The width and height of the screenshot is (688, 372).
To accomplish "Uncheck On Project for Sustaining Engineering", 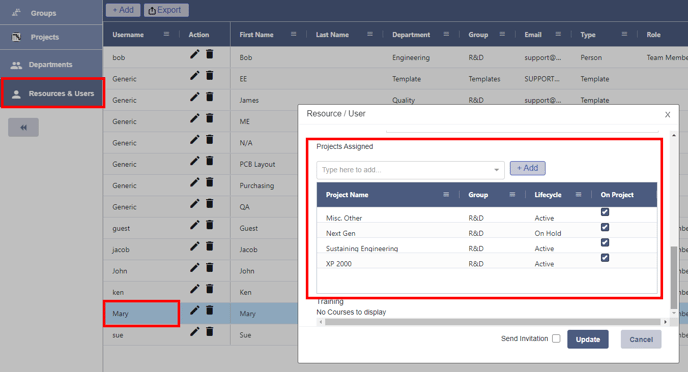I will pyautogui.click(x=605, y=243).
